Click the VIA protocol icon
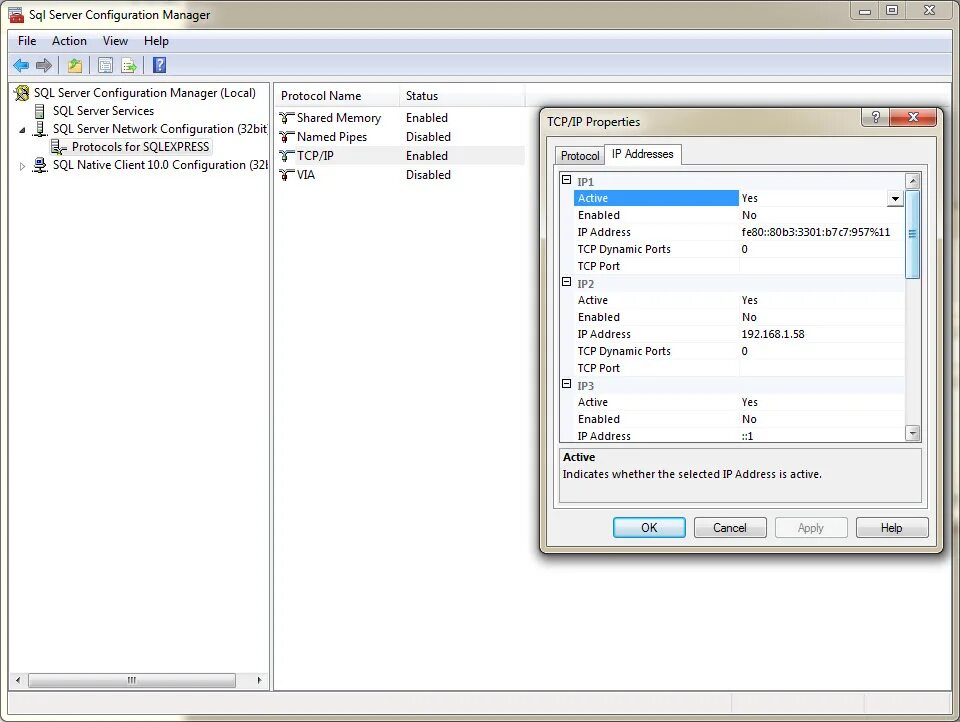This screenshot has width=960, height=722. (287, 175)
